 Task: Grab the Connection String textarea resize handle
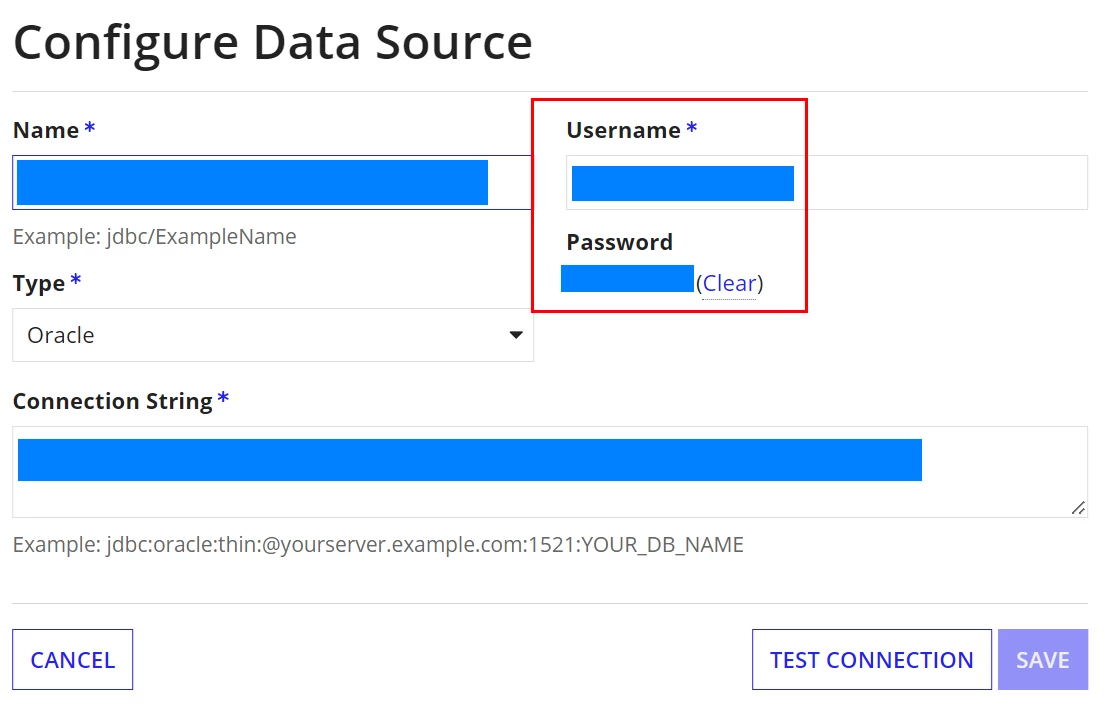click(1078, 508)
